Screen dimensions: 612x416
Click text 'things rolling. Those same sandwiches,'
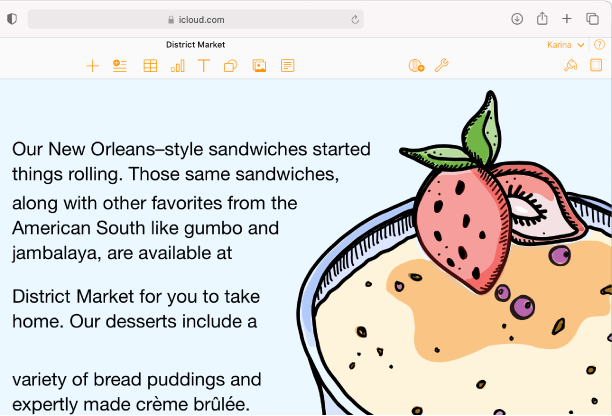(x=176, y=174)
